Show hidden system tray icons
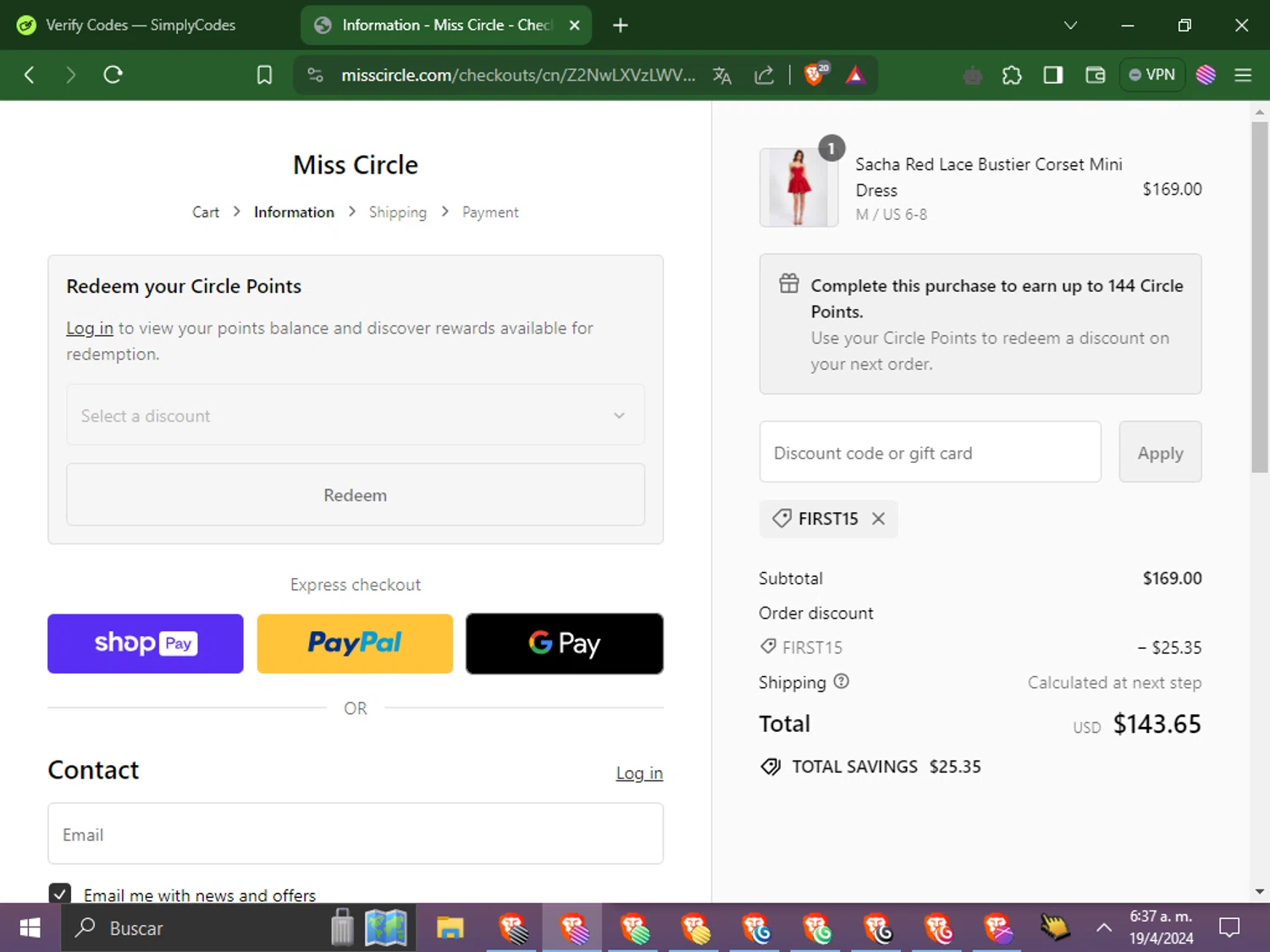The image size is (1270, 952). (1104, 928)
